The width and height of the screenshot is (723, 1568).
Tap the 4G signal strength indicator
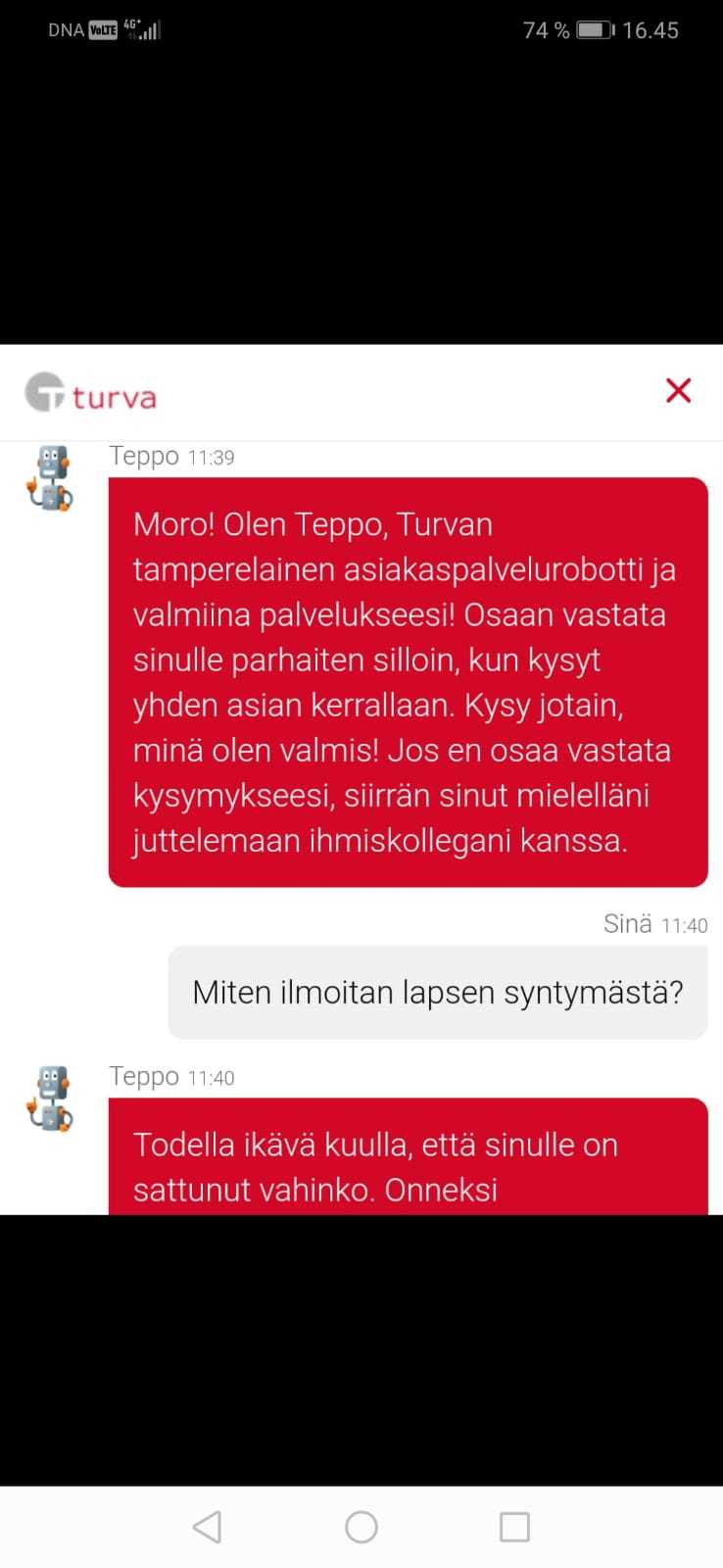pyautogui.click(x=142, y=29)
